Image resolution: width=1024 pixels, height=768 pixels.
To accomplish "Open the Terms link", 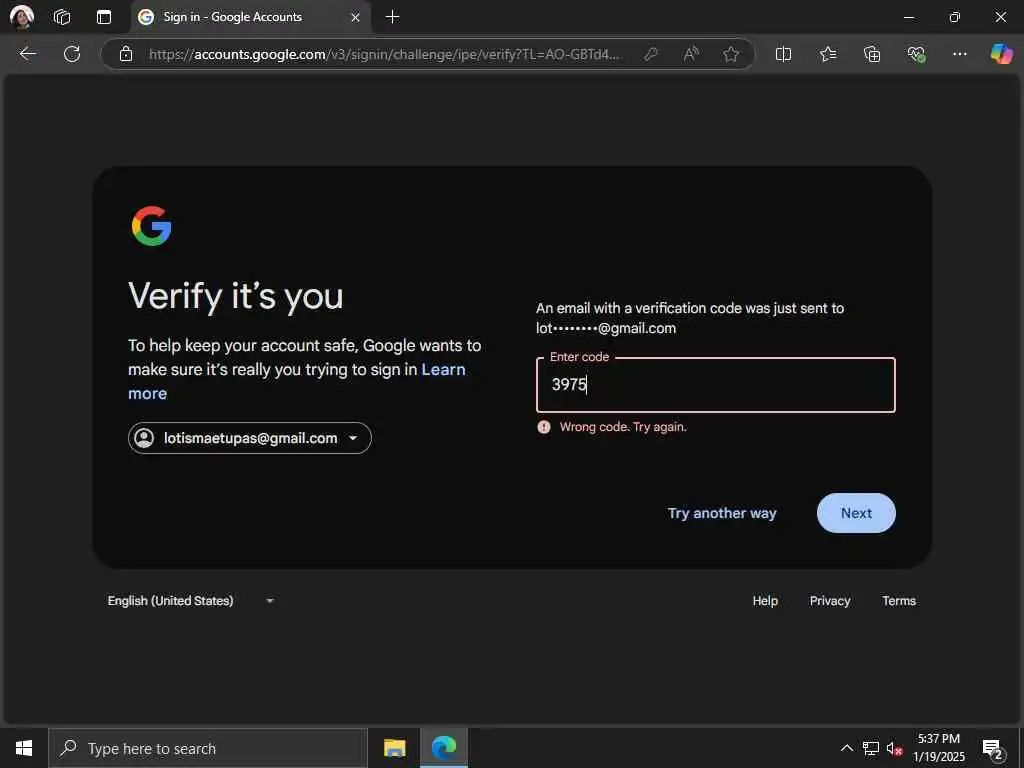I will (x=899, y=601).
